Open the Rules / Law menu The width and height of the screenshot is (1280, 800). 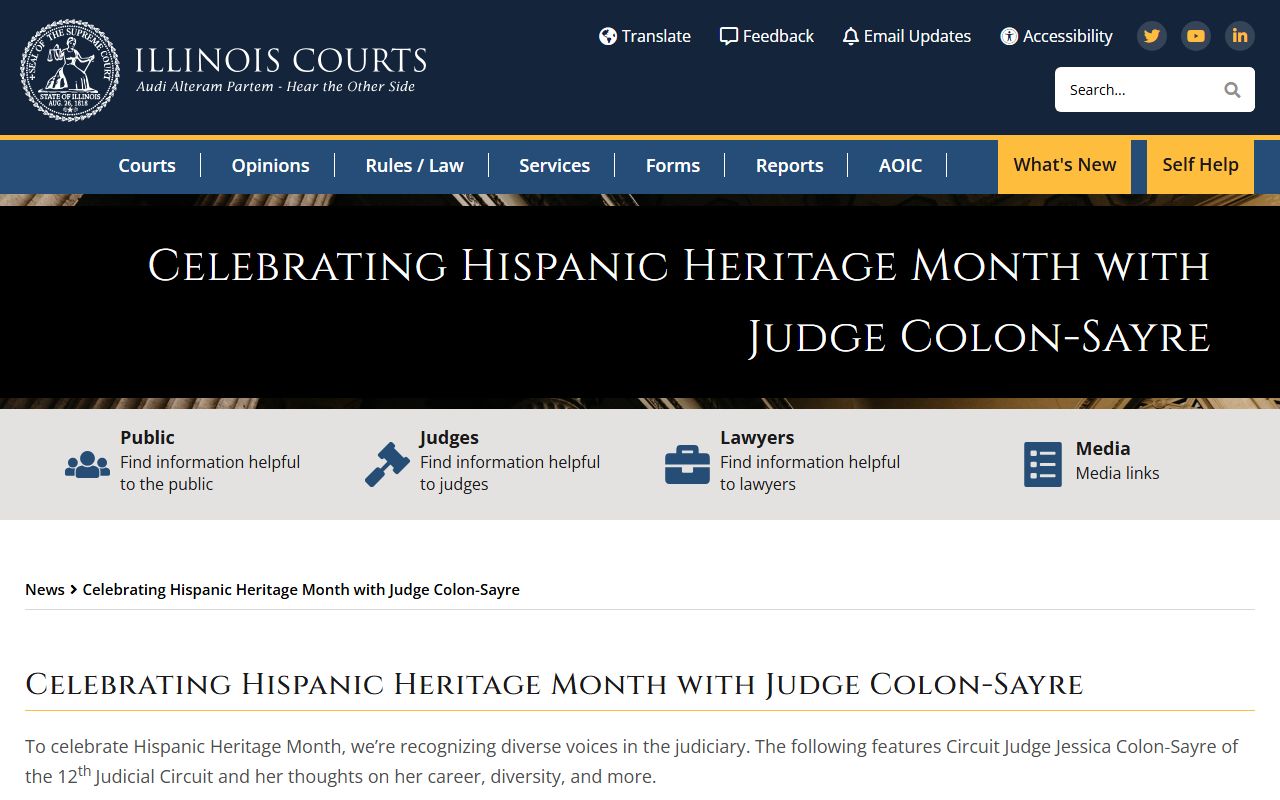[415, 166]
